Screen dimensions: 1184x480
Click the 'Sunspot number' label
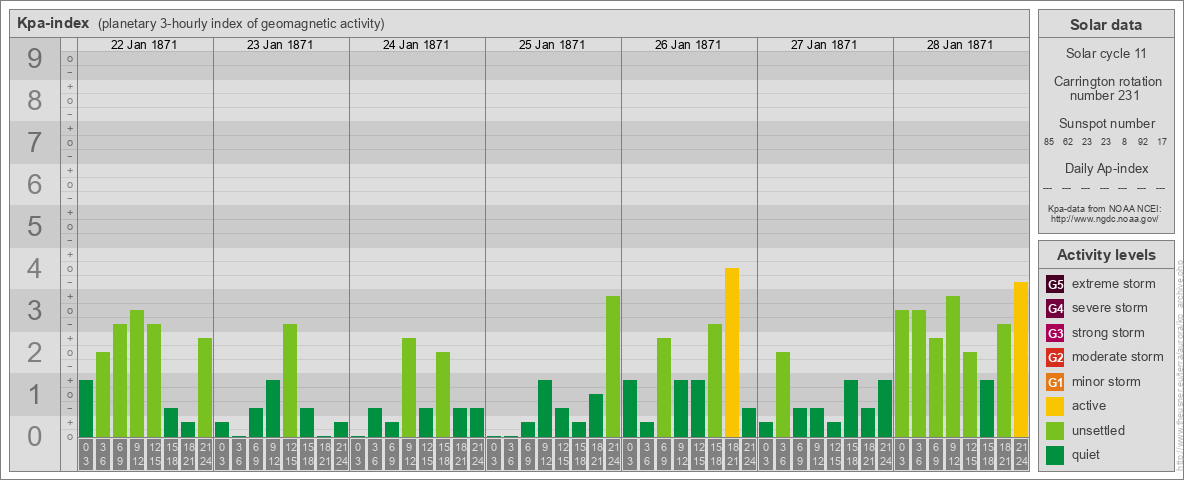[1106, 124]
